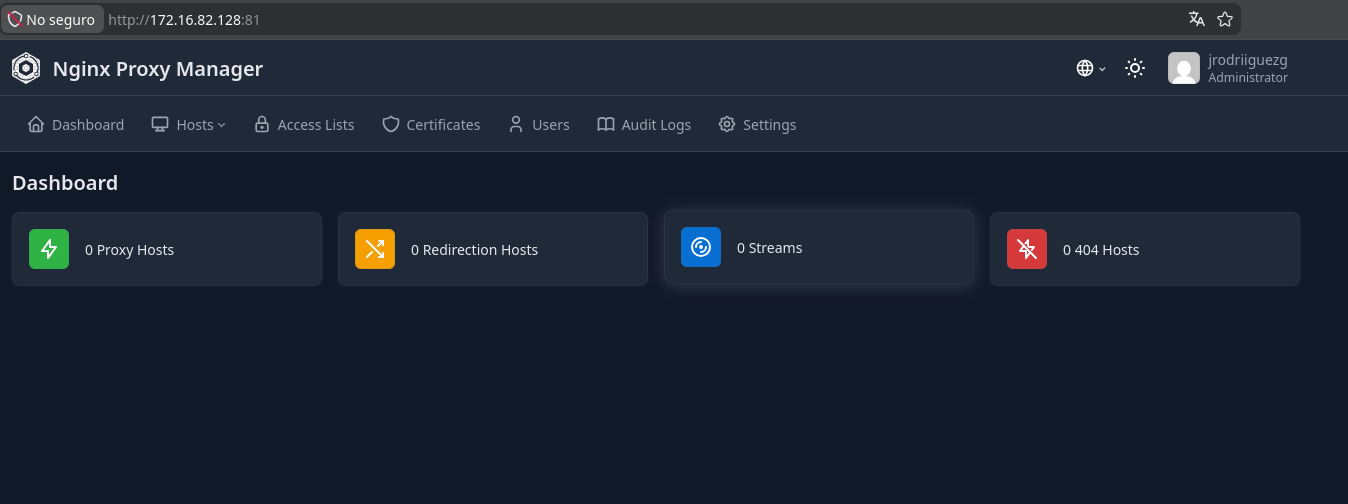The image size is (1348, 504).
Task: Open the 0 Streams card
Action: pyautogui.click(x=819, y=247)
